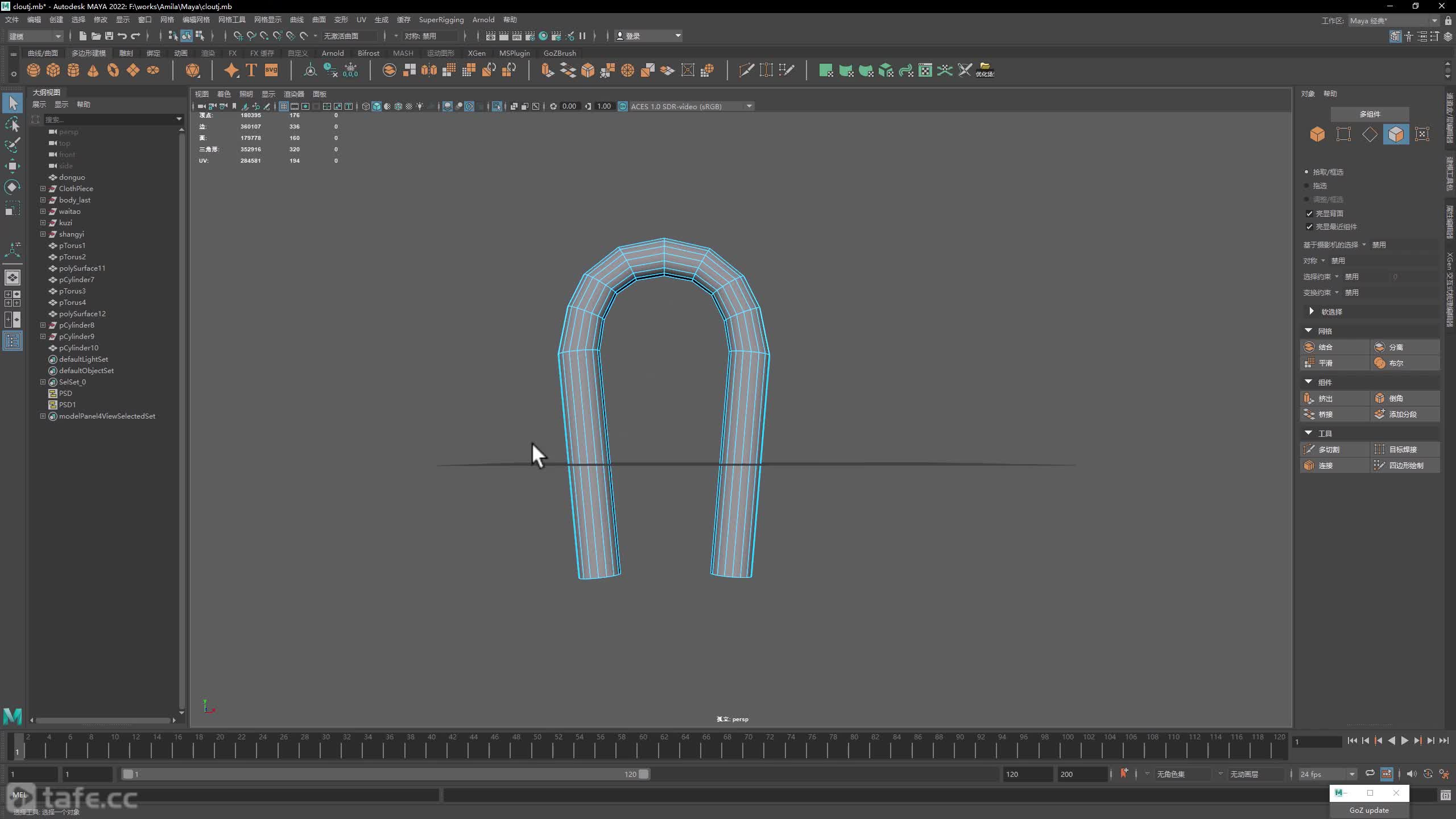Collapse the 网格 section
Image resolution: width=1456 pixels, height=819 pixels.
point(1308,330)
